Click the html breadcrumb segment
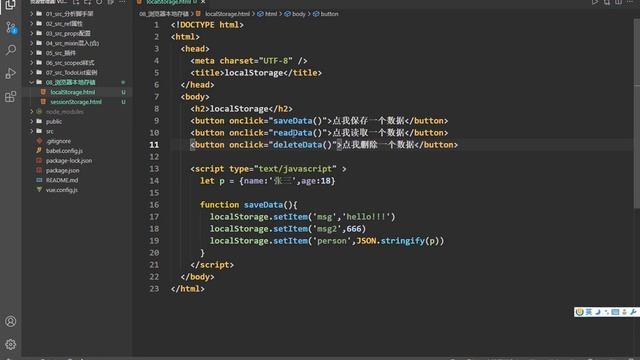The height and width of the screenshot is (360, 640). (271, 14)
